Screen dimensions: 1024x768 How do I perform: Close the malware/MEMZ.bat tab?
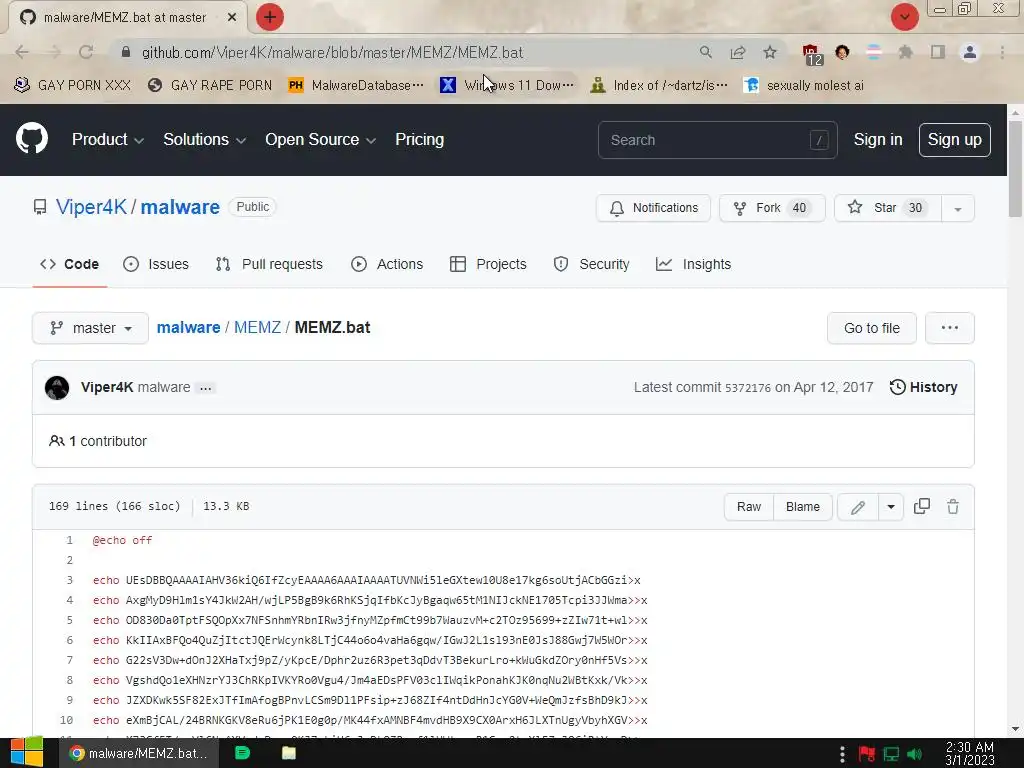pos(232,17)
